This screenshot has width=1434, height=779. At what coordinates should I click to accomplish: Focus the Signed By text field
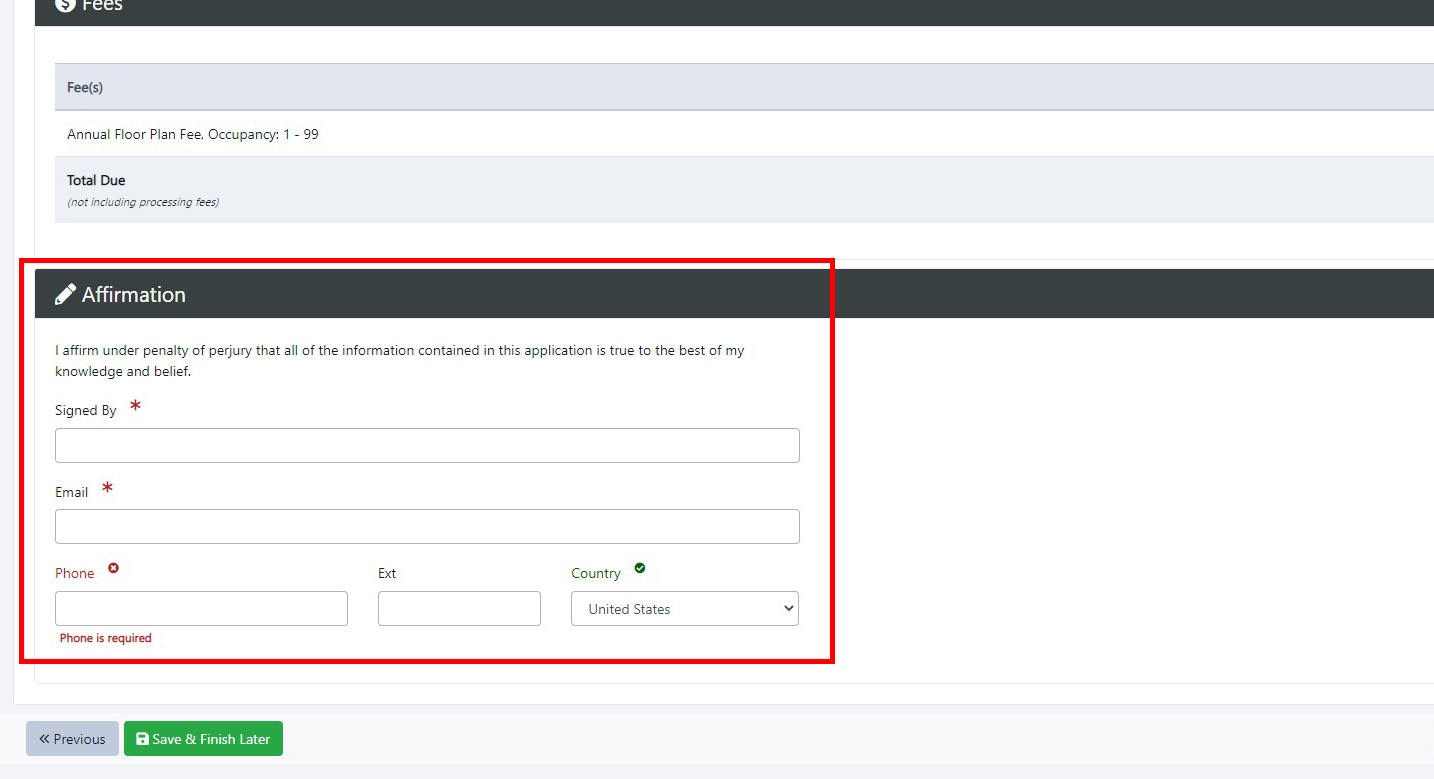click(427, 446)
